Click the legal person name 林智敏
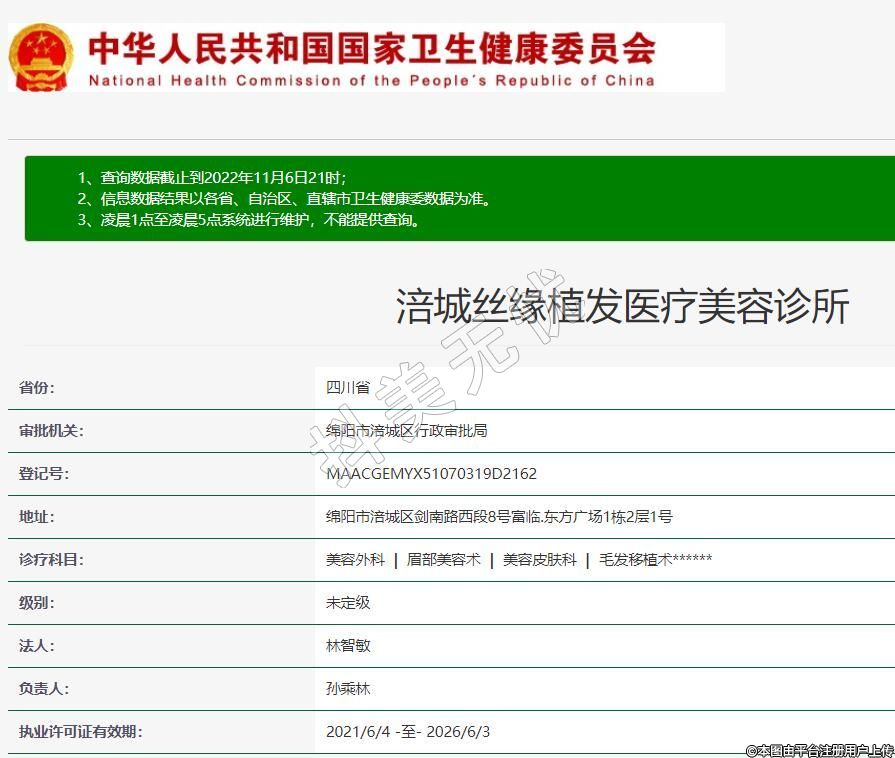This screenshot has height=758, width=895. tap(348, 646)
